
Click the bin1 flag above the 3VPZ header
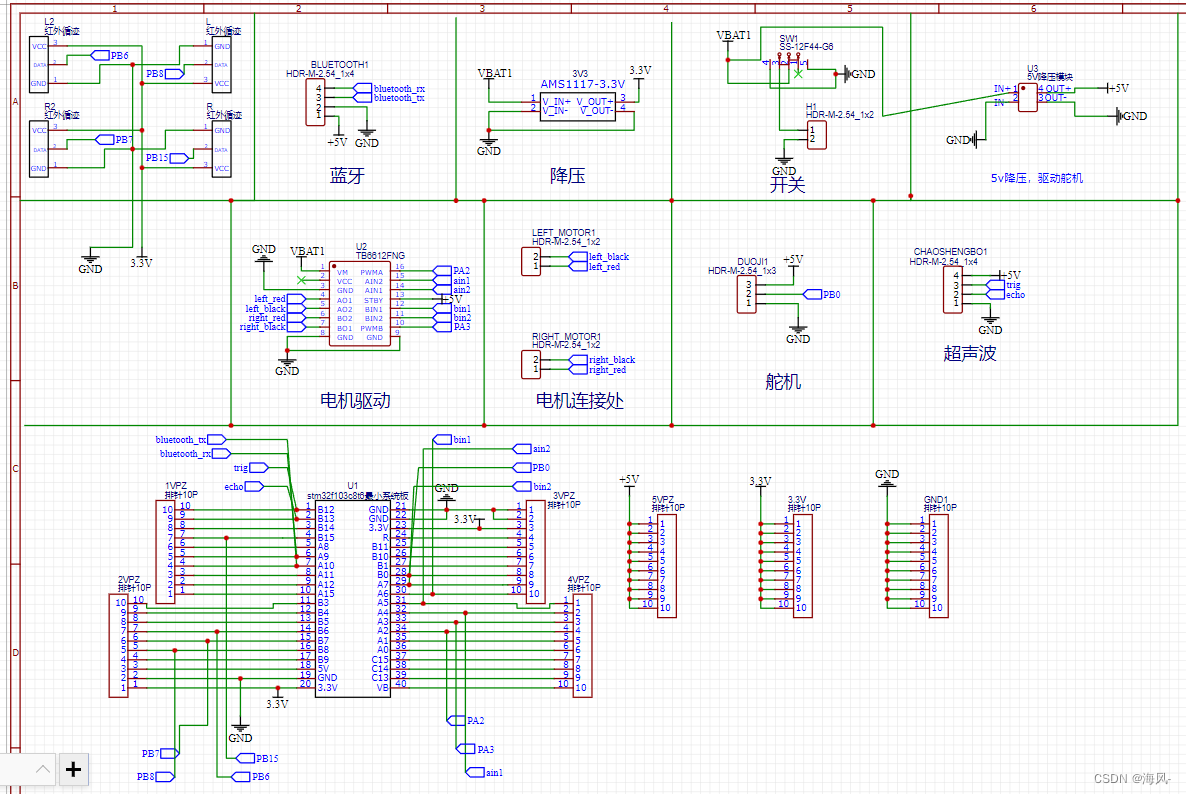pyautogui.click(x=452, y=439)
